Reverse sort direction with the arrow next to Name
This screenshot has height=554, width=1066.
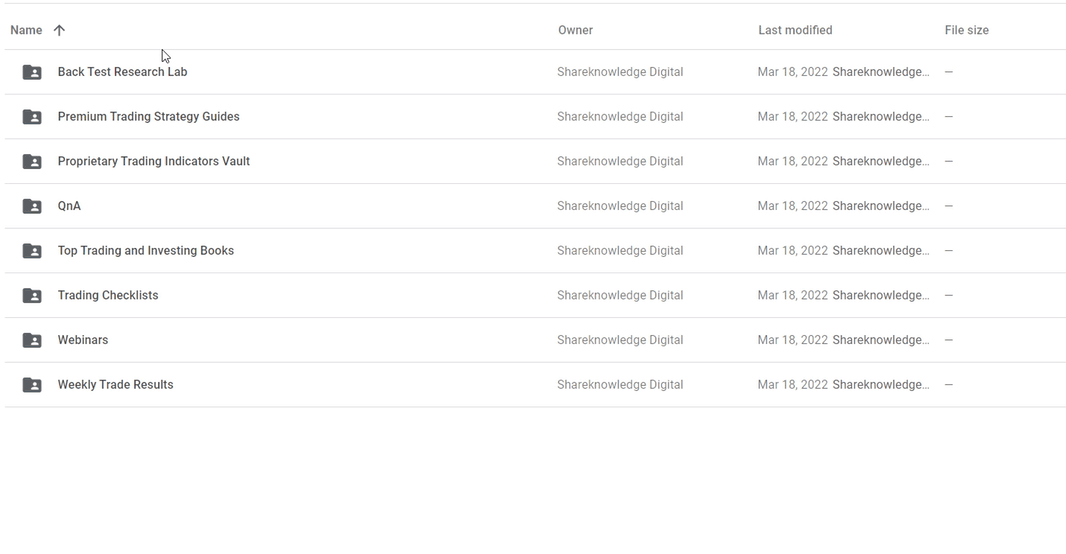coord(59,30)
